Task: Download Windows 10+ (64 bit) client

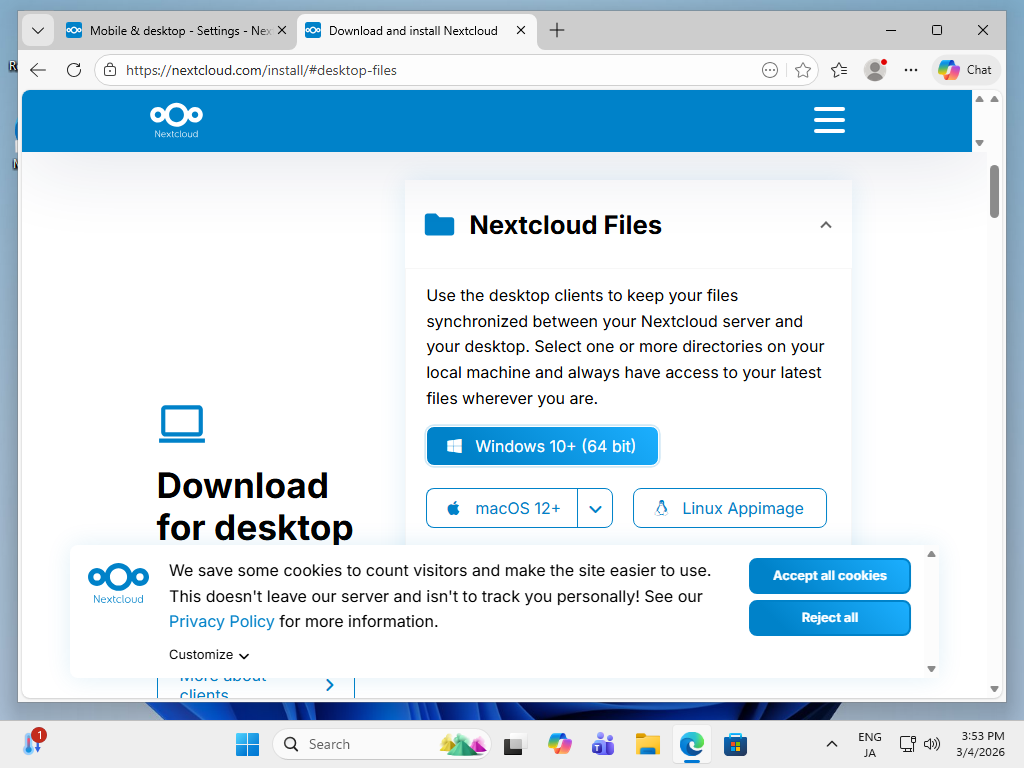Action: coord(542,446)
